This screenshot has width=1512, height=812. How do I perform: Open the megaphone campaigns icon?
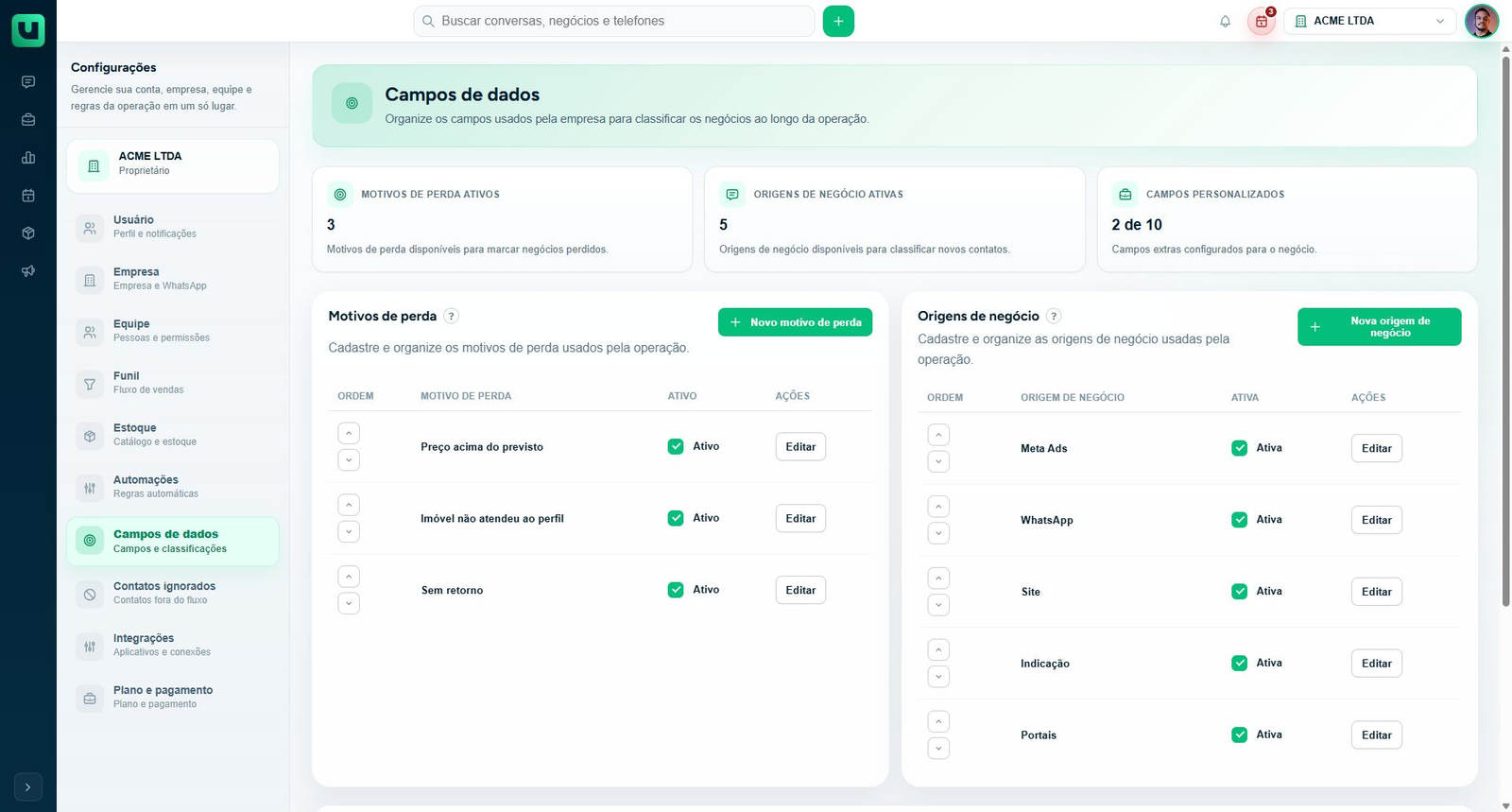[28, 271]
